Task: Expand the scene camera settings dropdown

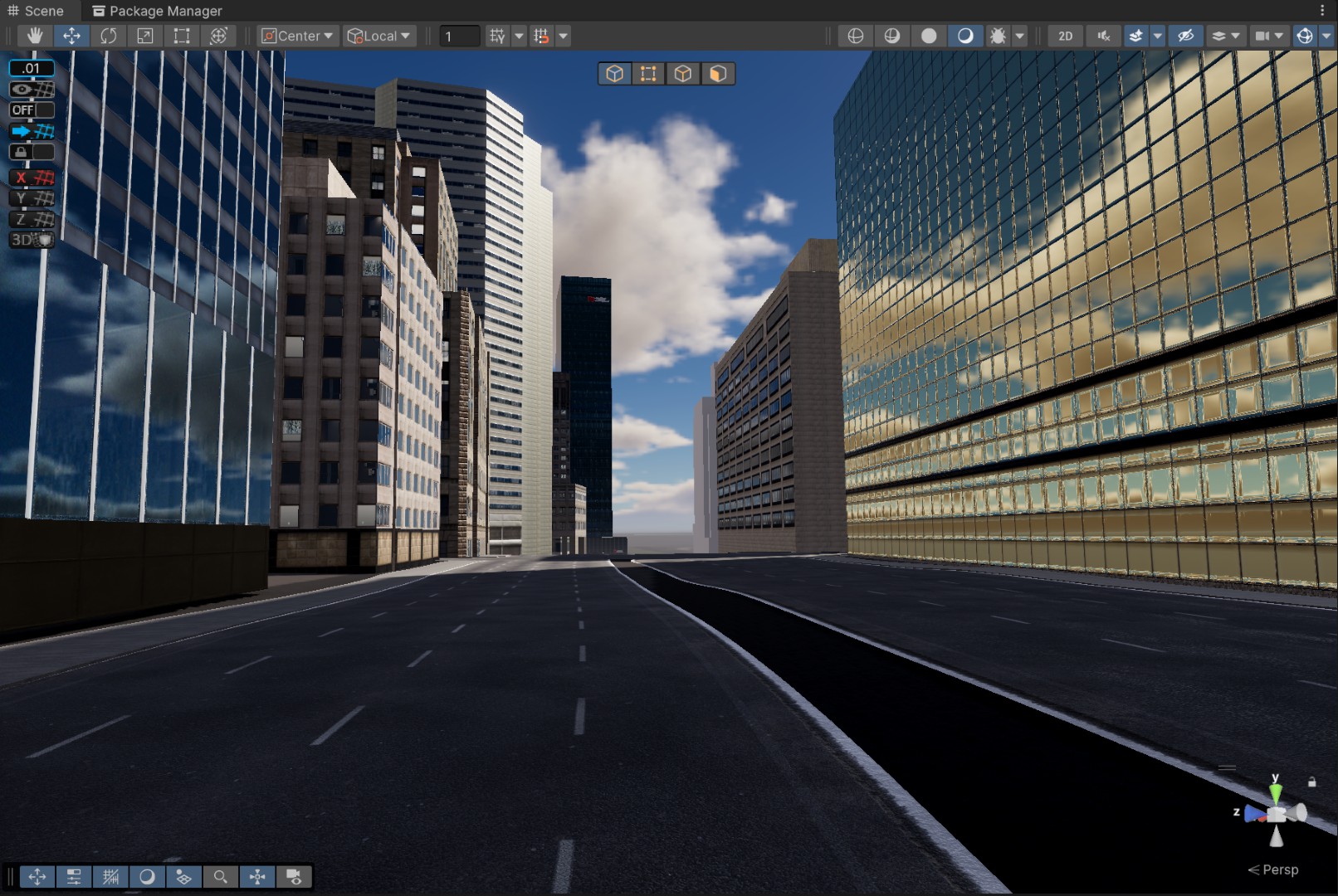Action: [x=1278, y=36]
